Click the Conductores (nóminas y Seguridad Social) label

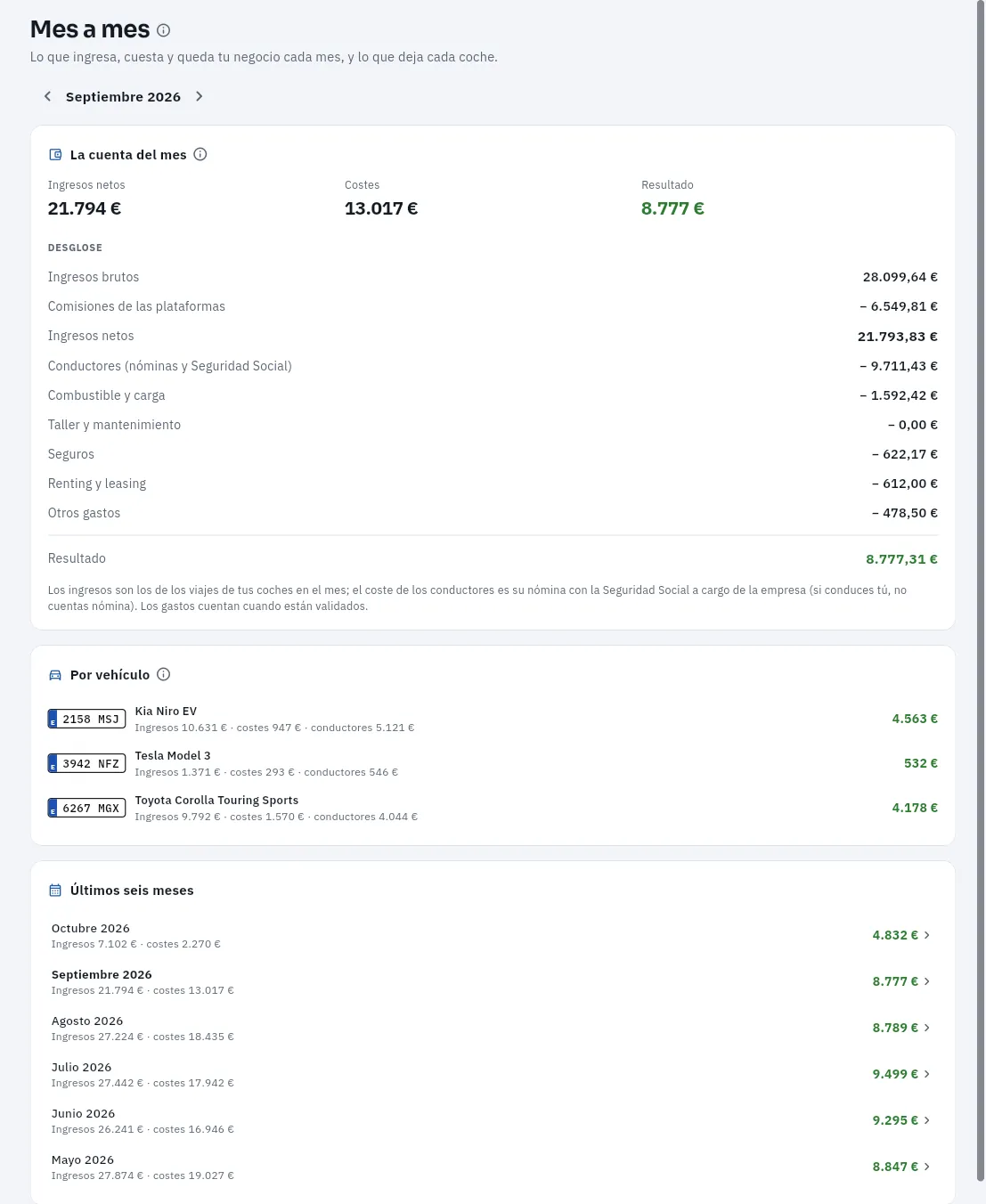[170, 366]
